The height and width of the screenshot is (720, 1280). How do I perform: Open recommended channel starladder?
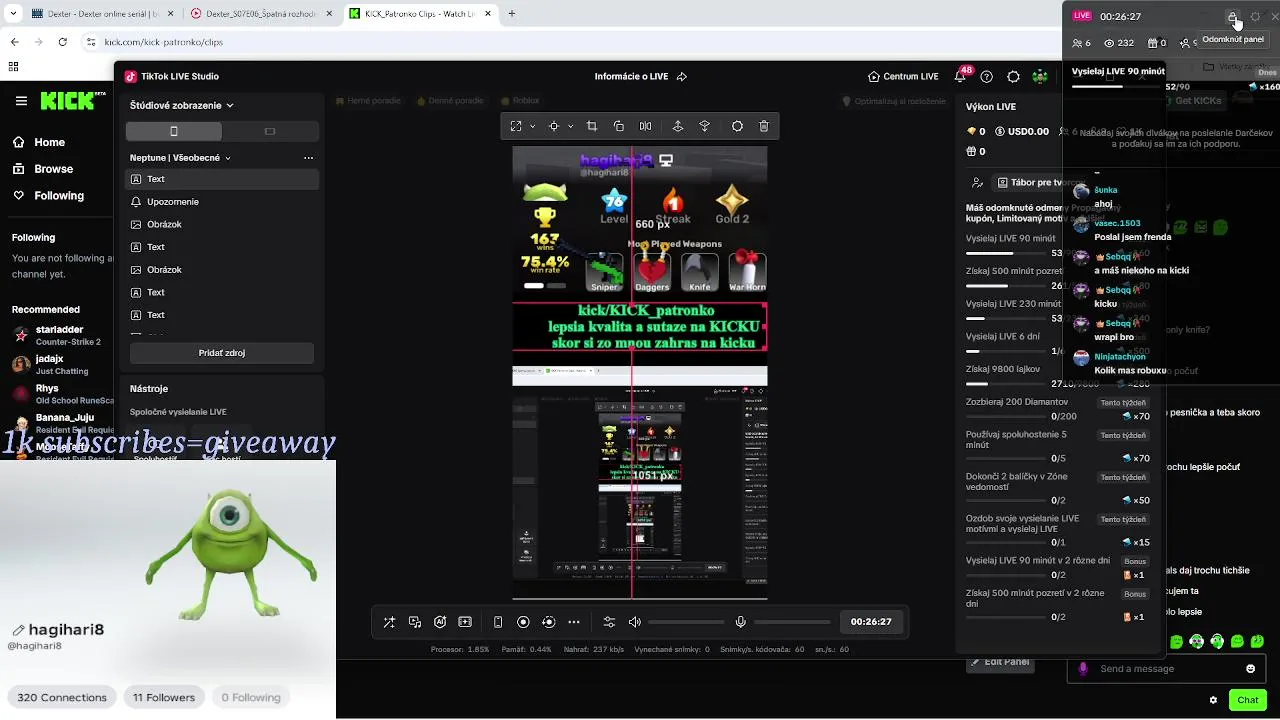[x=60, y=336]
